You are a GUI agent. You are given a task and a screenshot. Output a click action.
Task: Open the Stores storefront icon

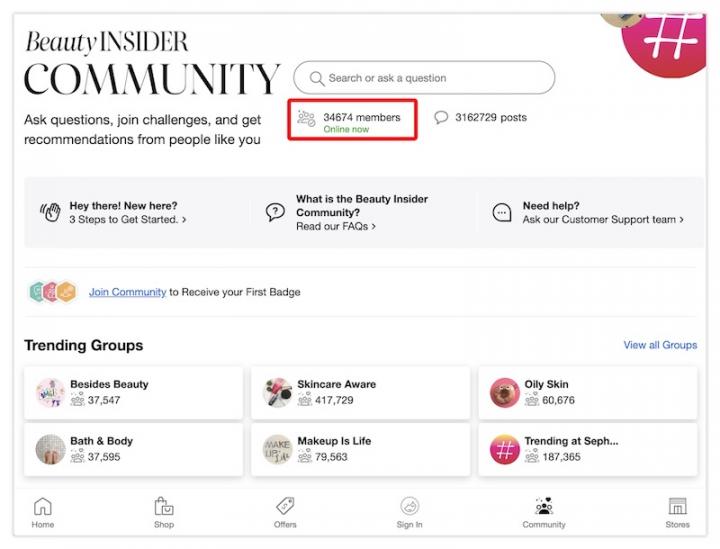click(x=677, y=506)
